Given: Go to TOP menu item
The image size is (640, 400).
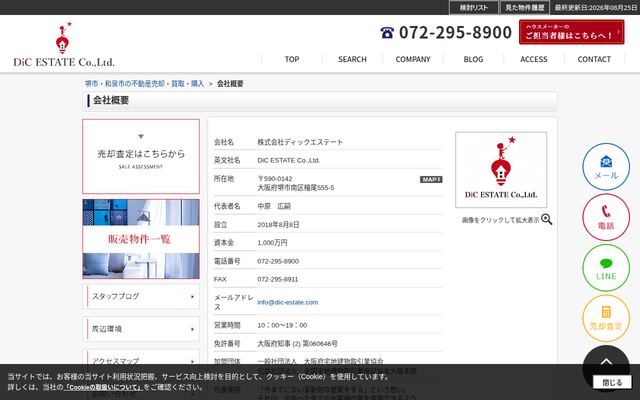Looking at the screenshot, I should coord(292,59).
